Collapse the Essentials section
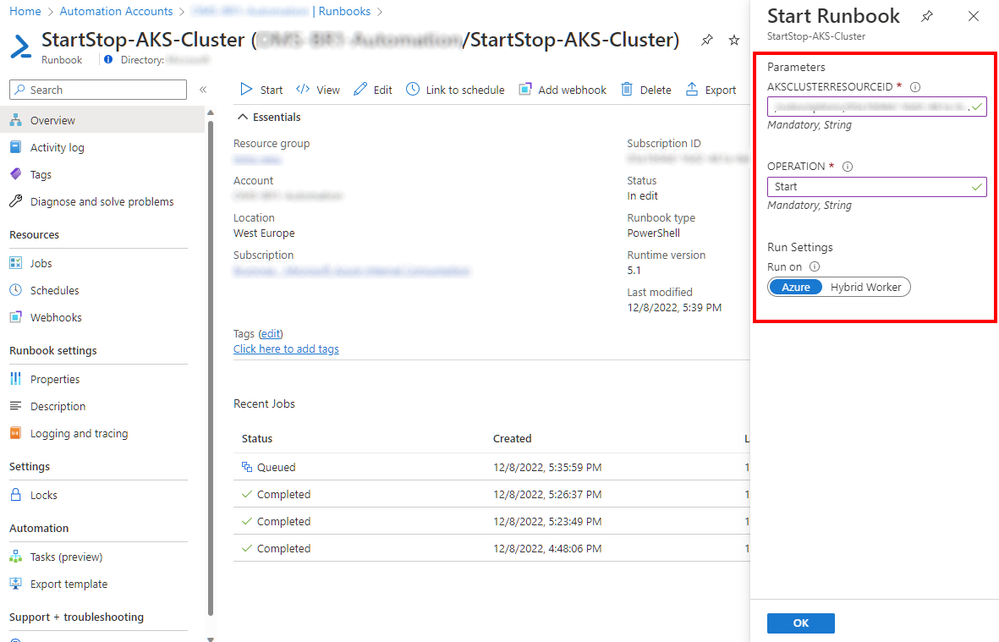 pos(243,117)
